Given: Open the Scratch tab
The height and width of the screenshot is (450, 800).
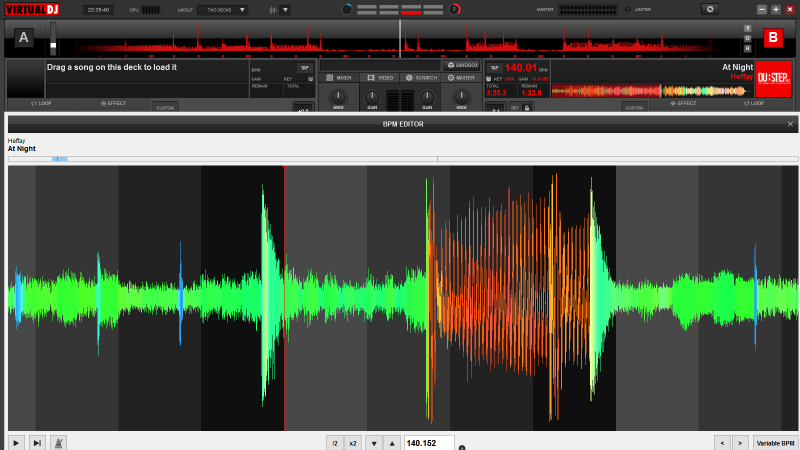Looking at the screenshot, I should tap(421, 78).
